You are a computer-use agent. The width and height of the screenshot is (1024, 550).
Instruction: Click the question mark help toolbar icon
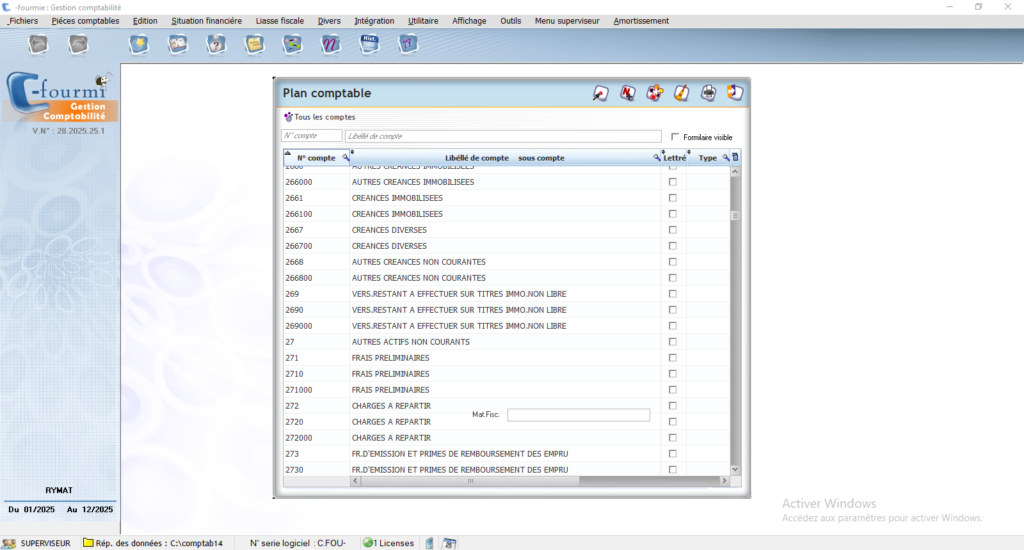pyautogui.click(x=215, y=43)
